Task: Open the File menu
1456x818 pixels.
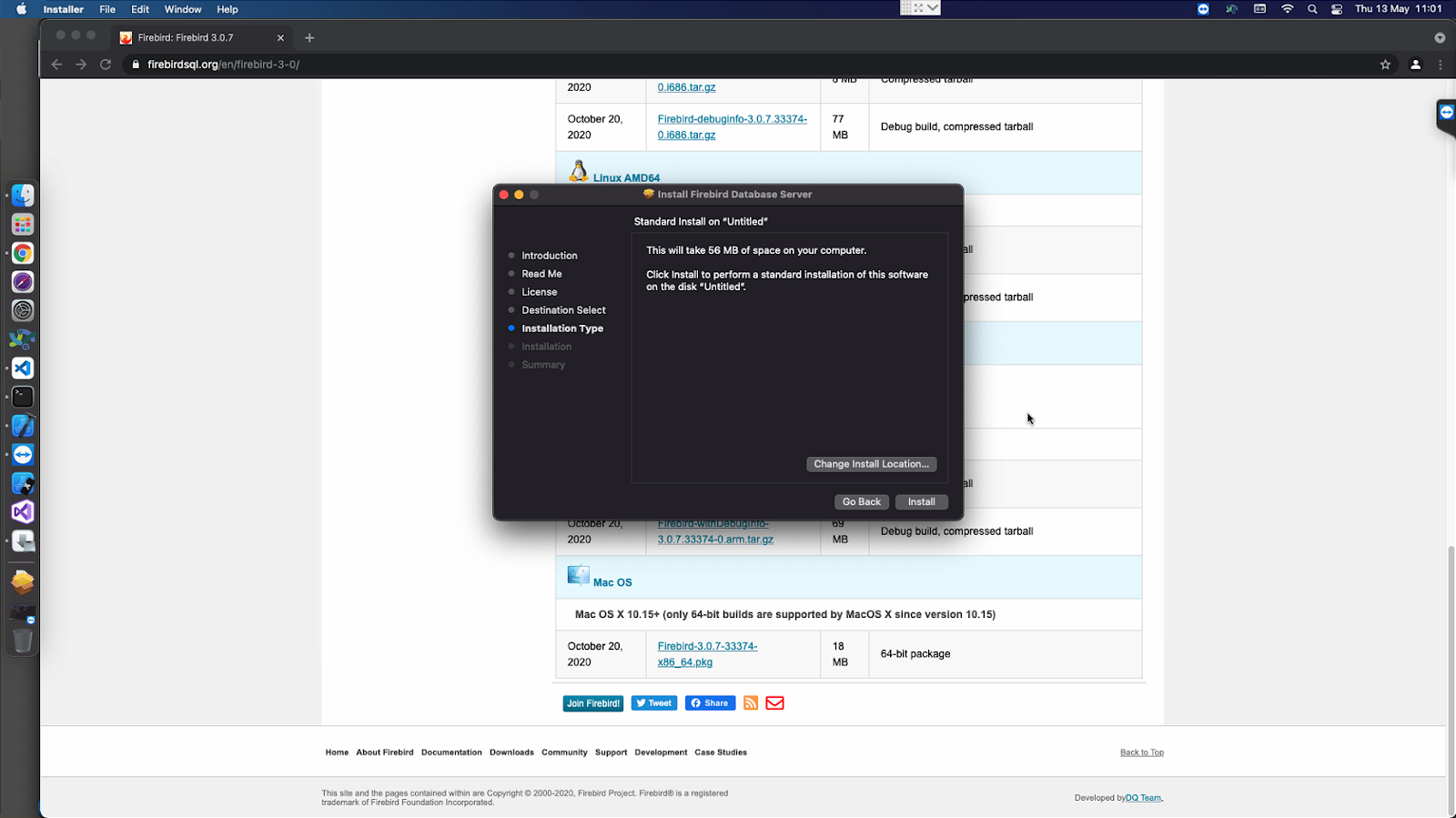Action: point(107,9)
